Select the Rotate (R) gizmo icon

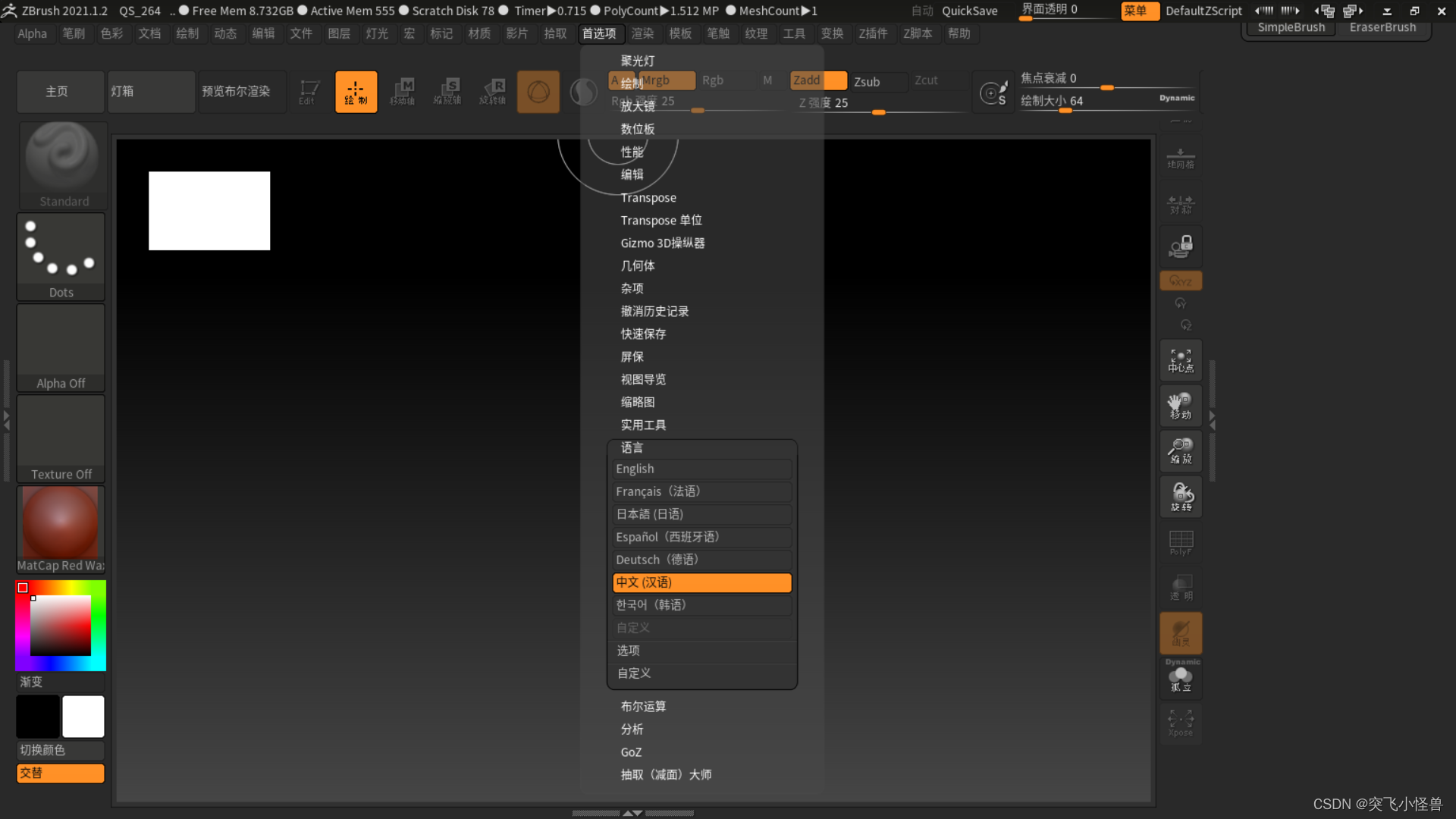494,92
